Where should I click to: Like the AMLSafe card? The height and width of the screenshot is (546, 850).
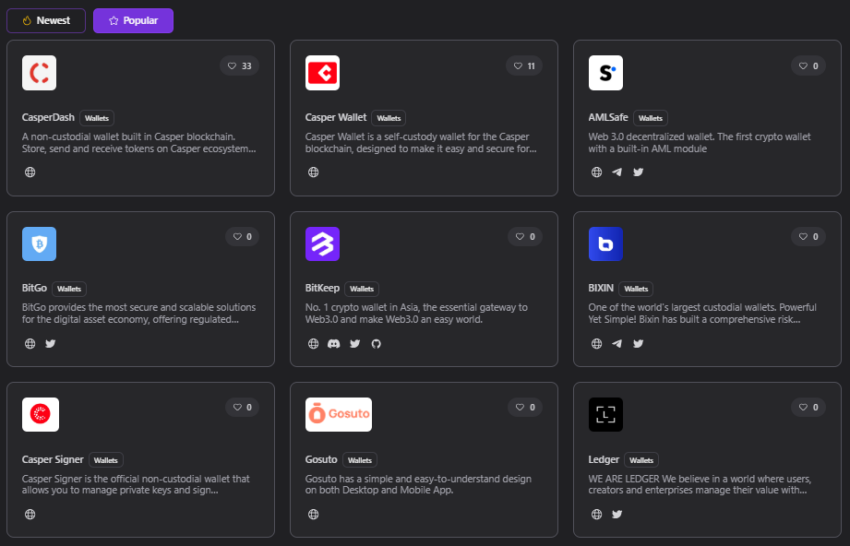pos(808,66)
